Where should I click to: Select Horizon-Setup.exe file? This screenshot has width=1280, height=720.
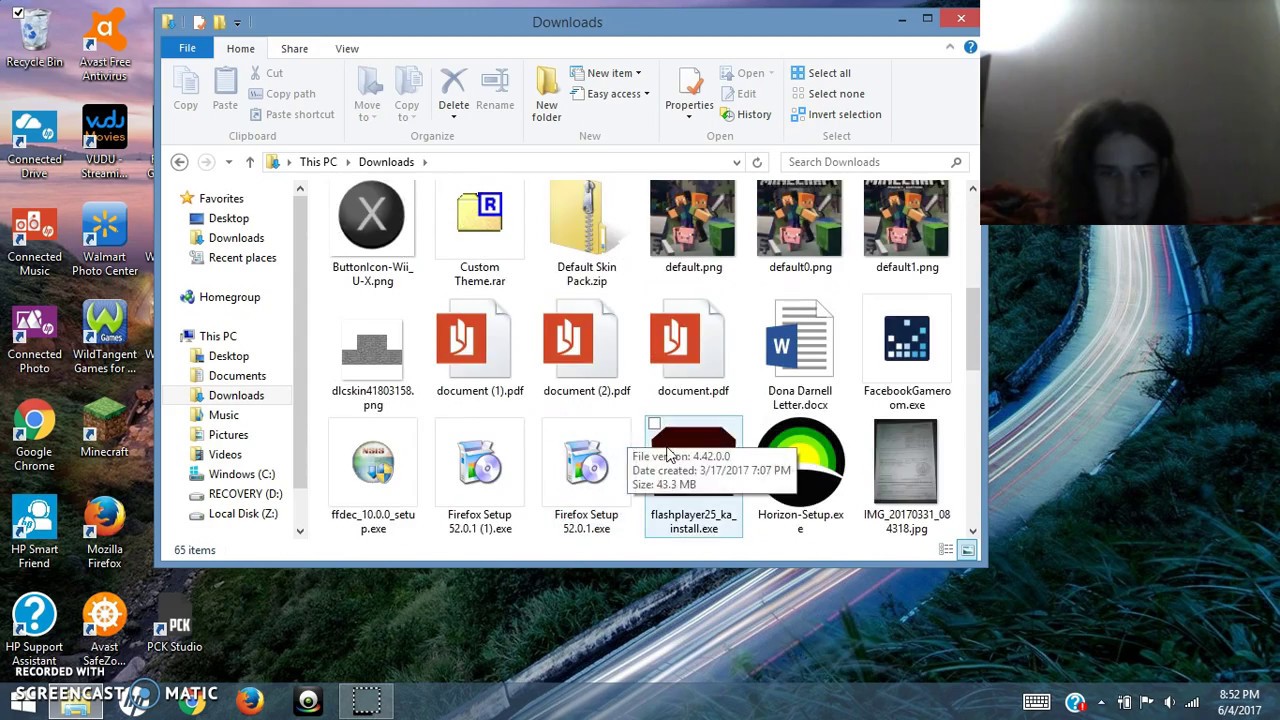(800, 478)
